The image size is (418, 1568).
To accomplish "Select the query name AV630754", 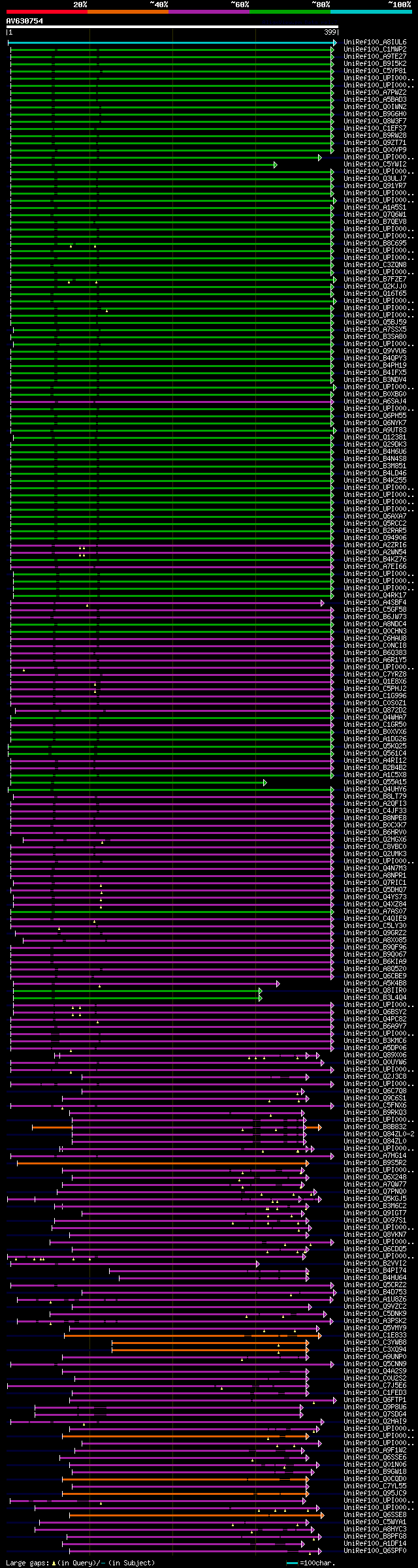I will (25, 21).
